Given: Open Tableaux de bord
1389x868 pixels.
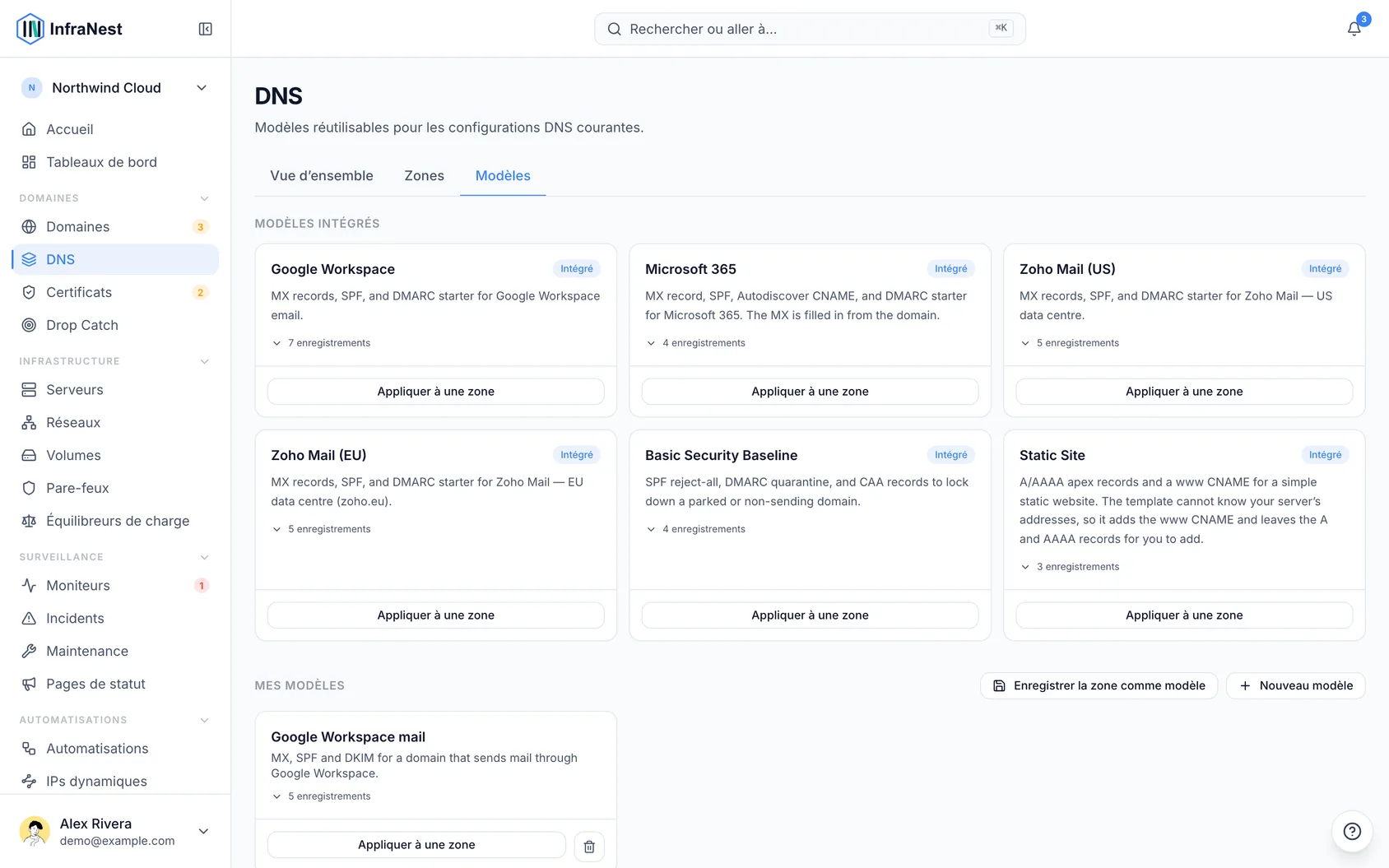Looking at the screenshot, I should 115,162.
